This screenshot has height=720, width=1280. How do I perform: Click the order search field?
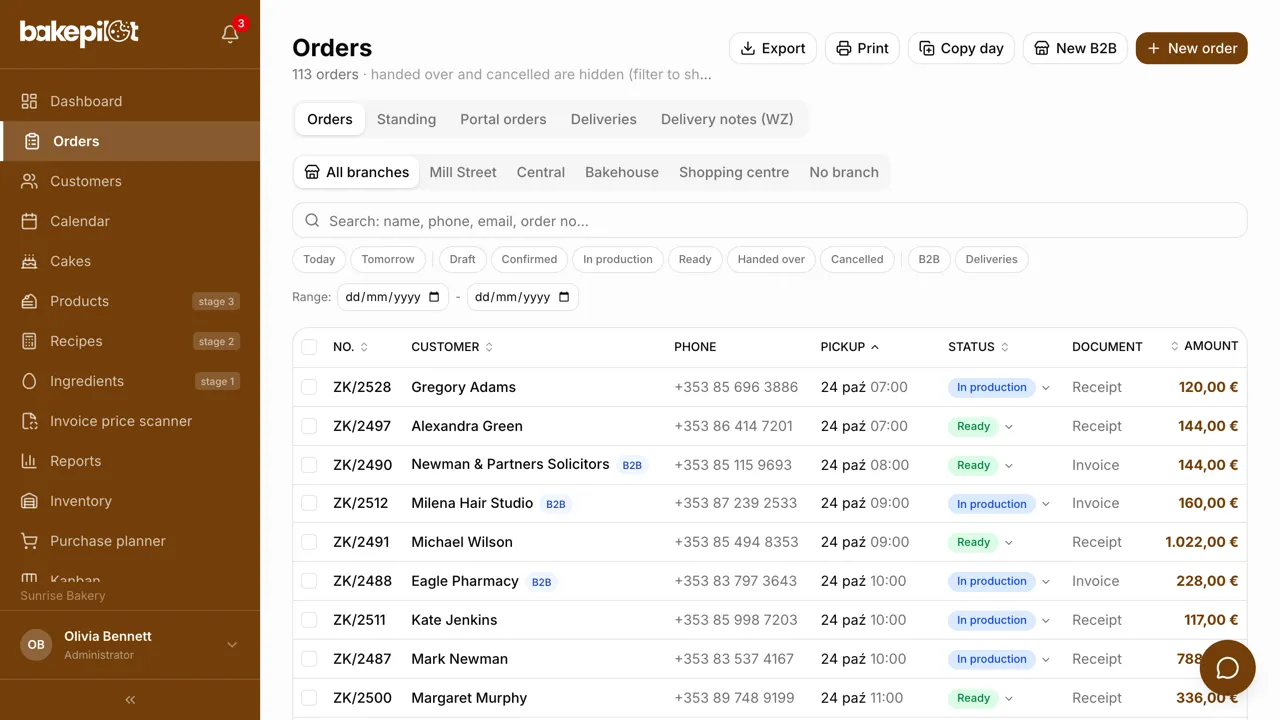coord(769,220)
